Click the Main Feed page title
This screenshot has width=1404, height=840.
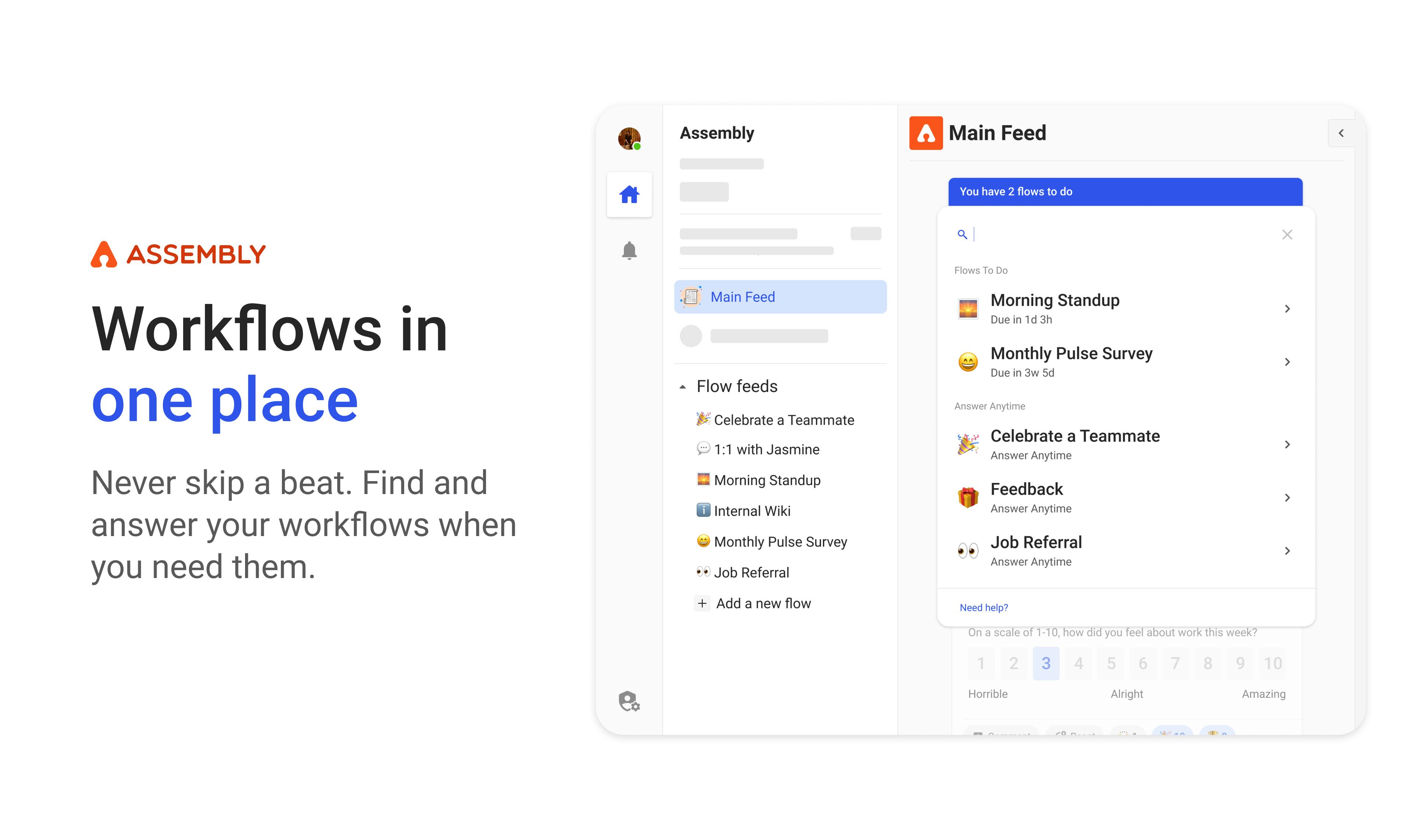[997, 133]
